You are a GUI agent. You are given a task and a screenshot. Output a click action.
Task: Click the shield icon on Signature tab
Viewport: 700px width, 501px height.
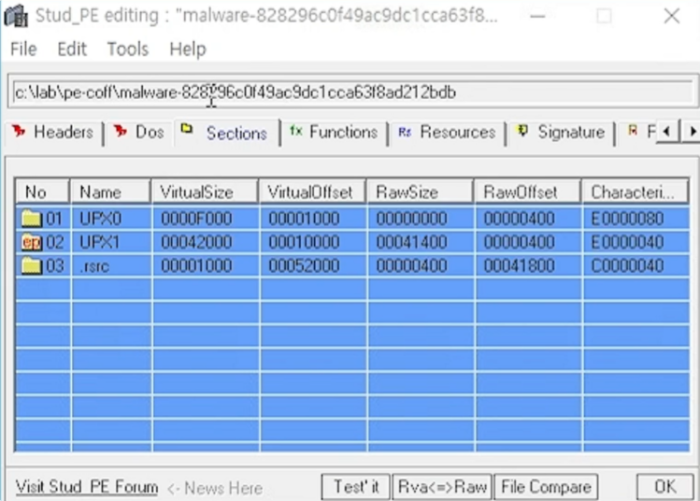point(522,131)
